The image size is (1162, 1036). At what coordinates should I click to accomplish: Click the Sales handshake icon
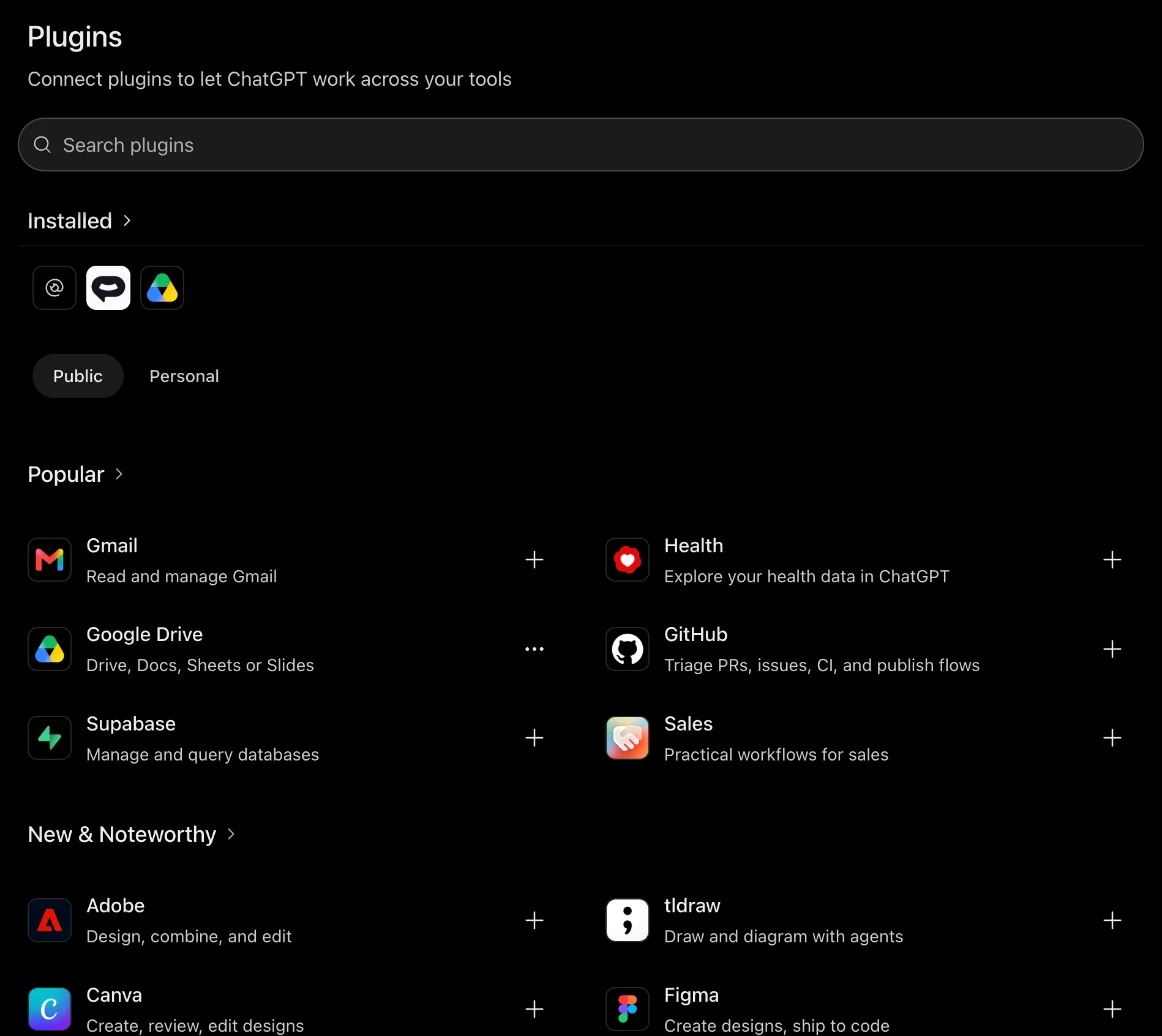pyautogui.click(x=627, y=738)
